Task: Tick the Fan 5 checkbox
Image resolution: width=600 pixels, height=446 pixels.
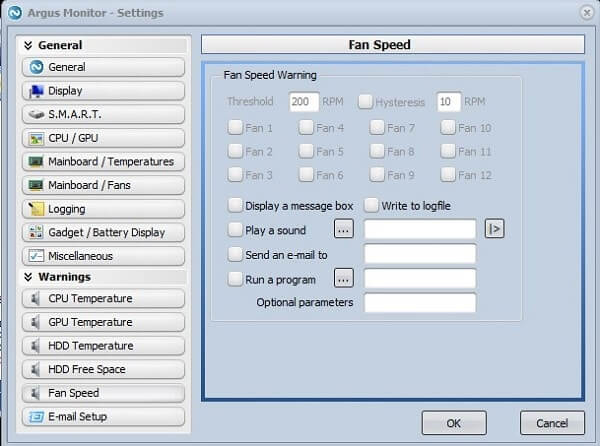Action: [x=306, y=151]
